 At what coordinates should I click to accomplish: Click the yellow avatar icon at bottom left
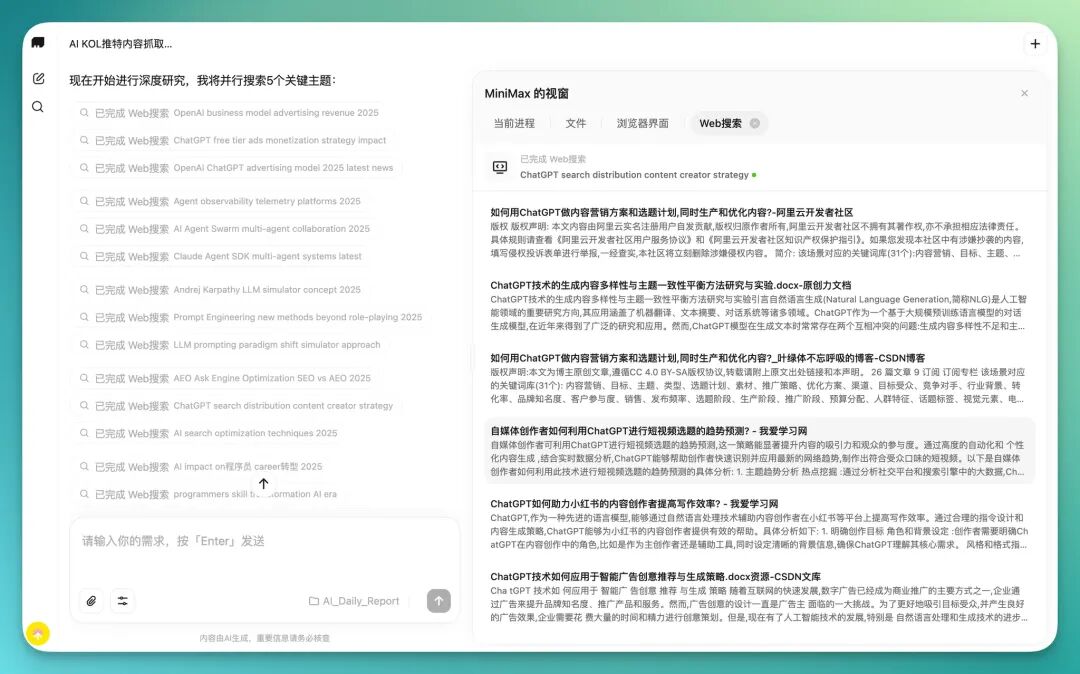38,633
